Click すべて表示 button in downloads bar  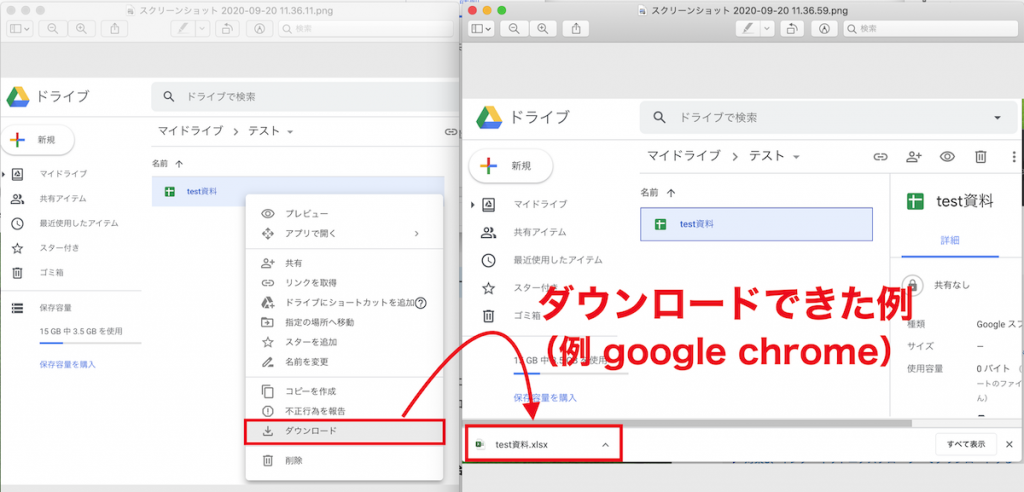(965, 444)
